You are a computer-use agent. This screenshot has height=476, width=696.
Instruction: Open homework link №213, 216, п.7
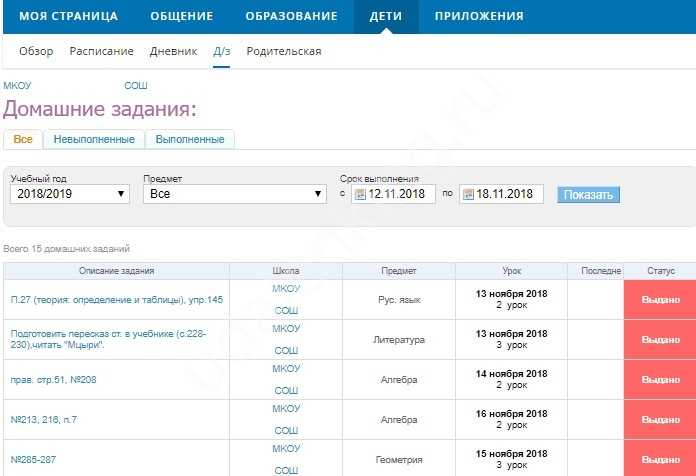(x=44, y=420)
